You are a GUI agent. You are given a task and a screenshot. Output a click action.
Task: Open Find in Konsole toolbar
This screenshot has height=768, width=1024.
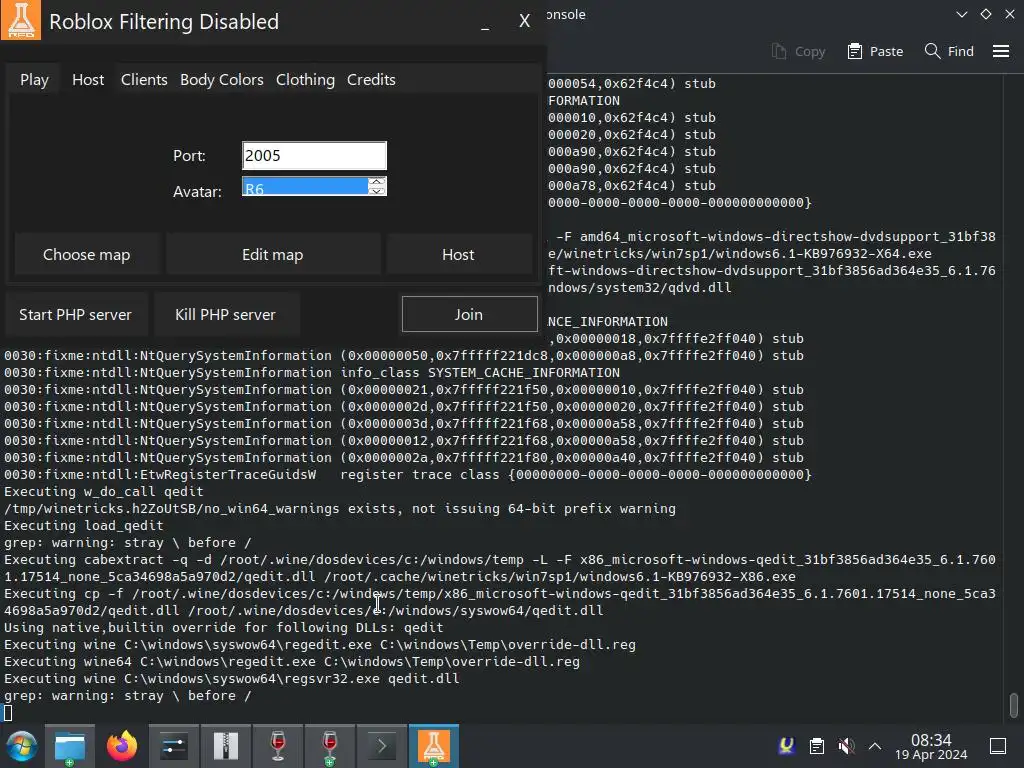click(x=950, y=52)
